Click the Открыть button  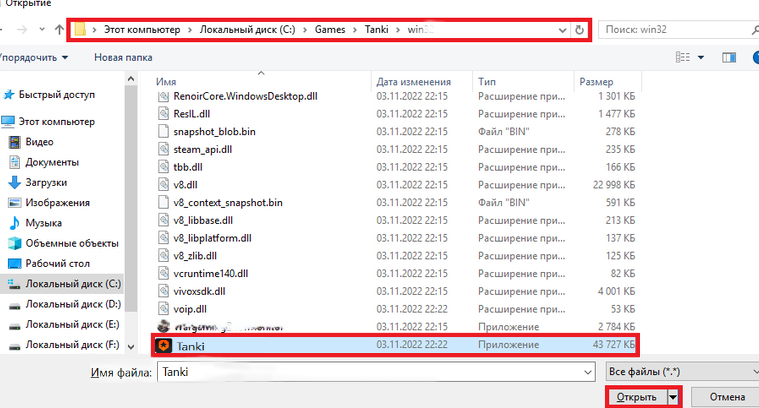[x=637, y=397]
